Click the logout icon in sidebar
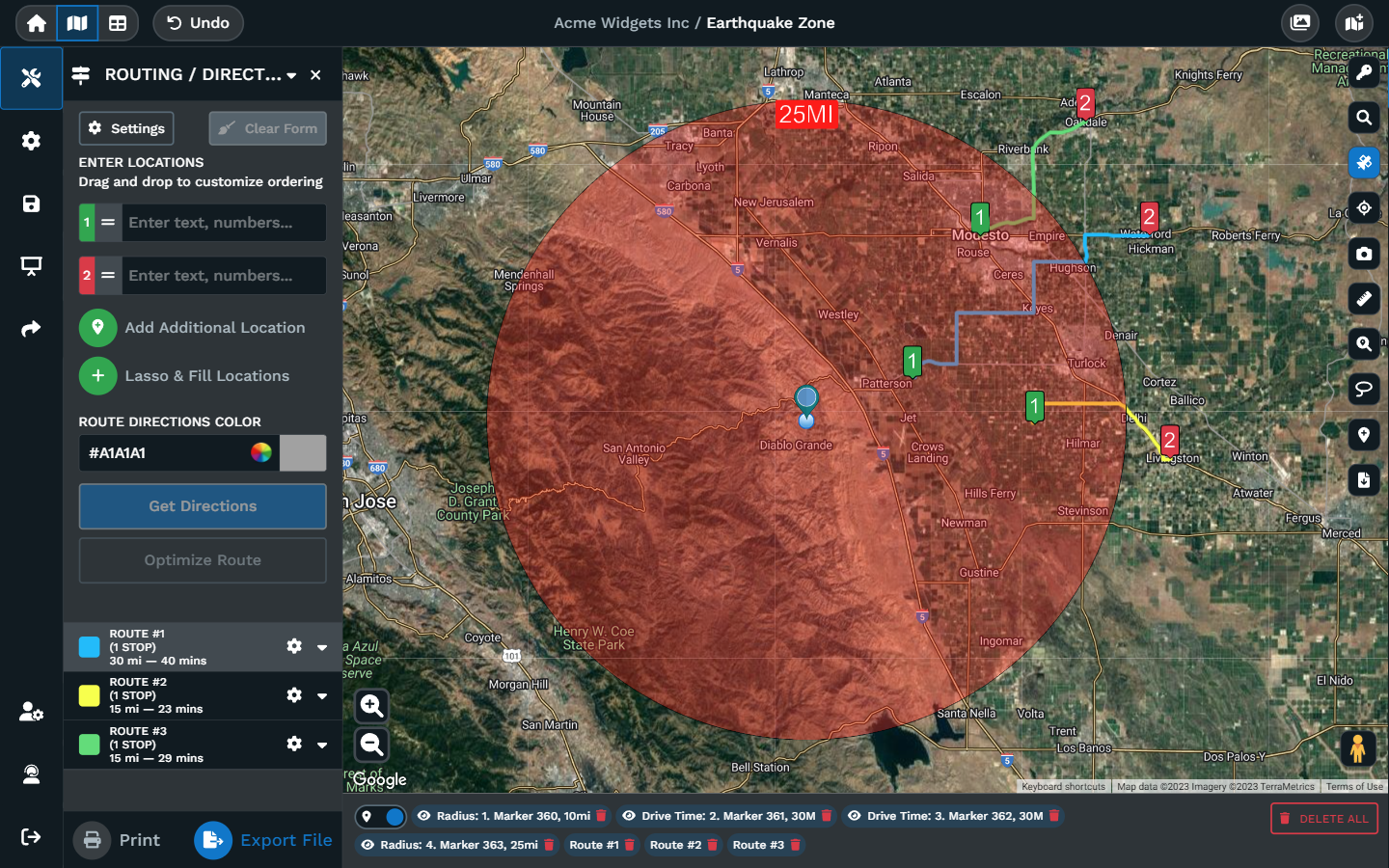 pyautogui.click(x=31, y=836)
